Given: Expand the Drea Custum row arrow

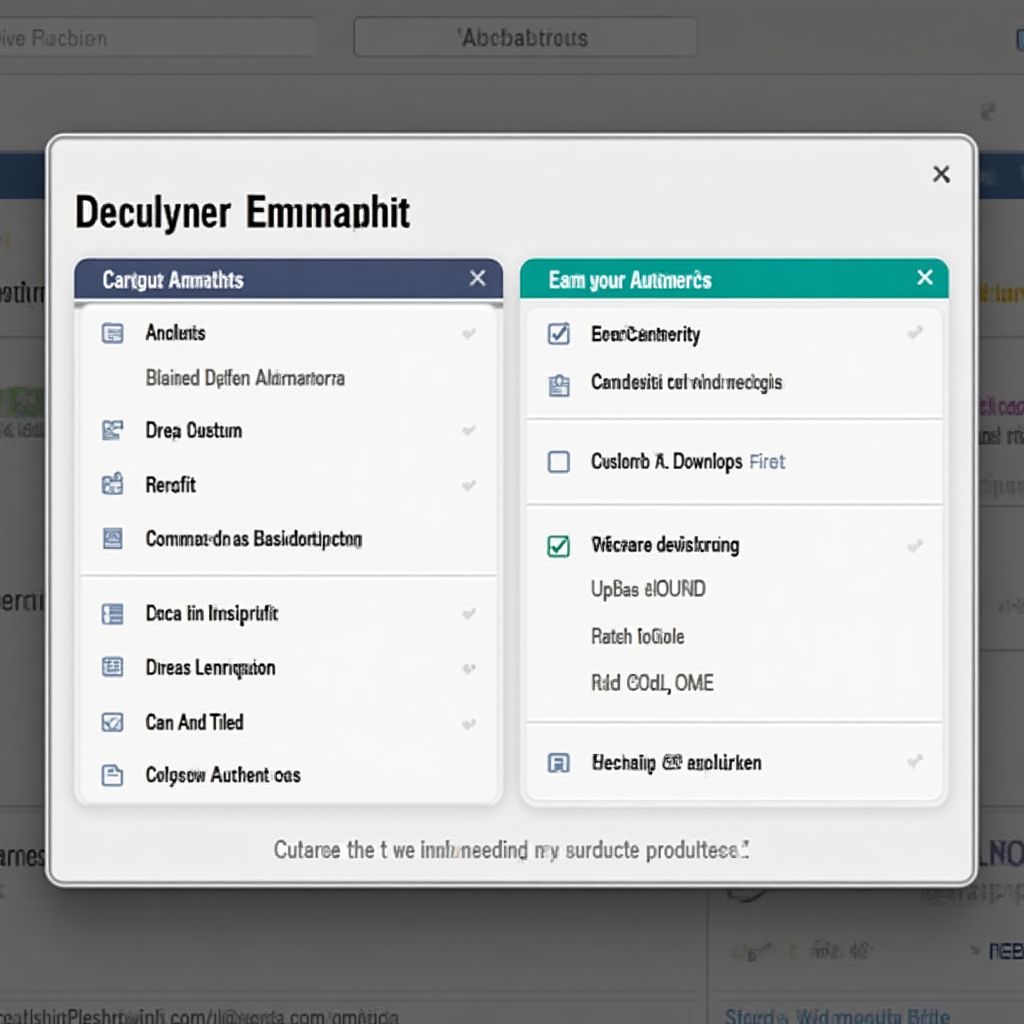Looking at the screenshot, I should point(468,431).
